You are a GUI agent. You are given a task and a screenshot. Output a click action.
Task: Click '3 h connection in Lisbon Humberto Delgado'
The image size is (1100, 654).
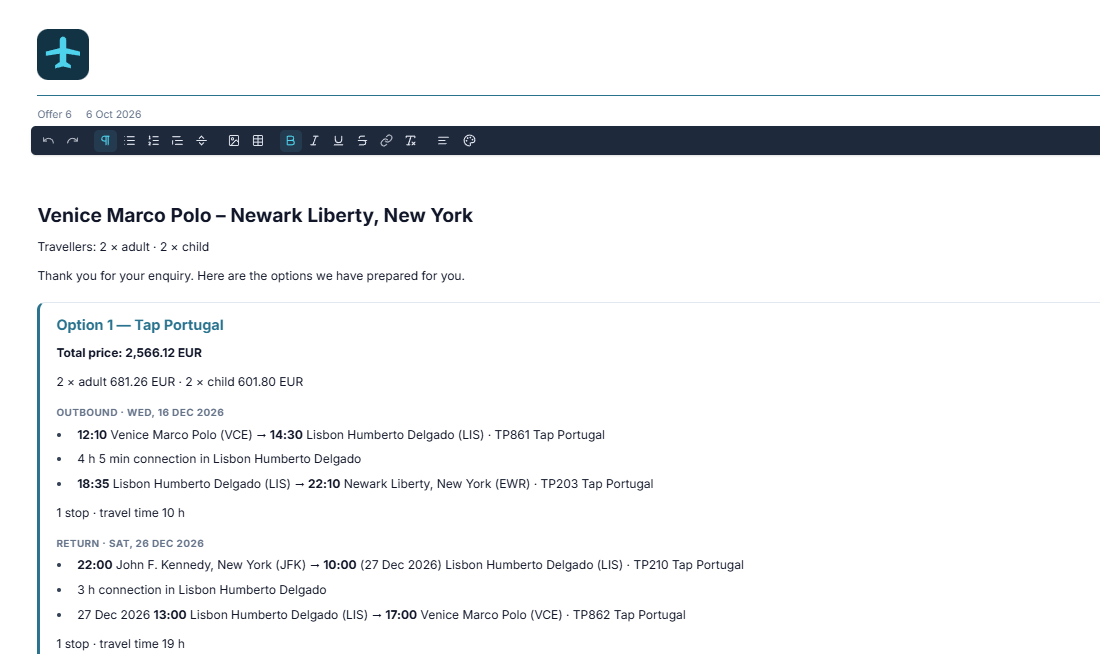[x=202, y=590]
